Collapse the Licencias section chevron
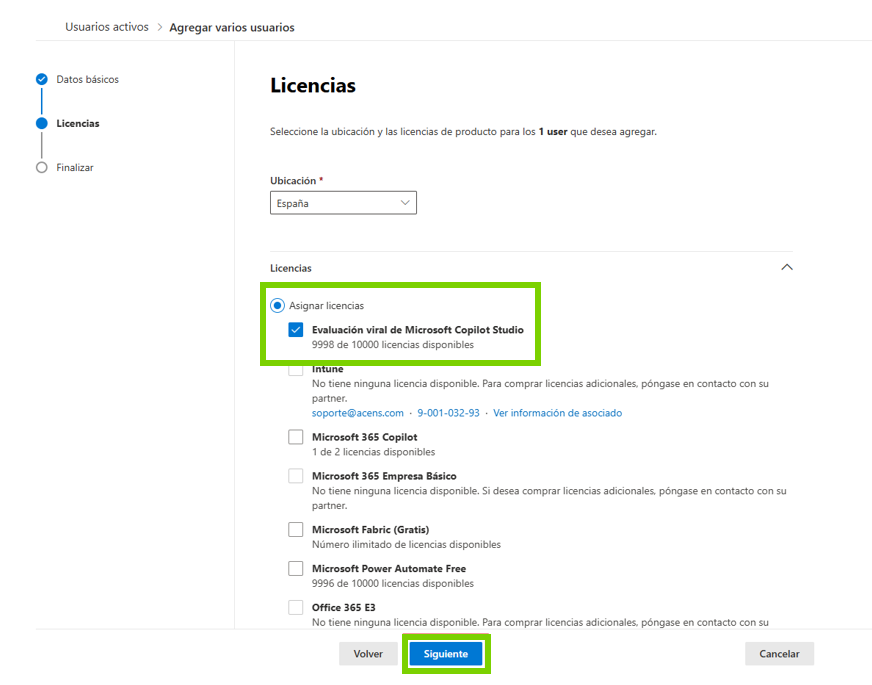Image resolution: width=872 pixels, height=685 pixels. pyautogui.click(x=786, y=267)
